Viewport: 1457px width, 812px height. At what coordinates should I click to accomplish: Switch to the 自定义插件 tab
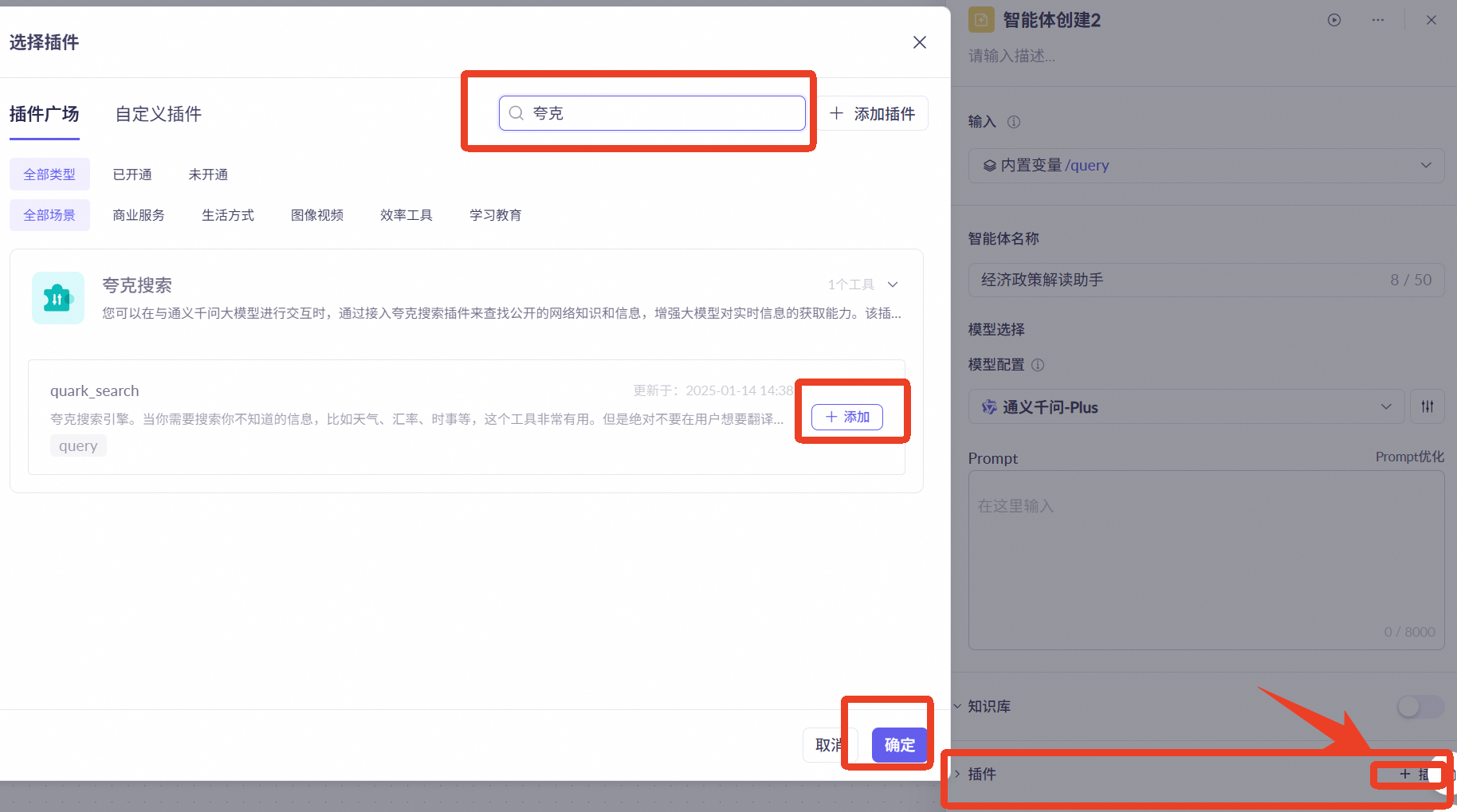coord(159,114)
